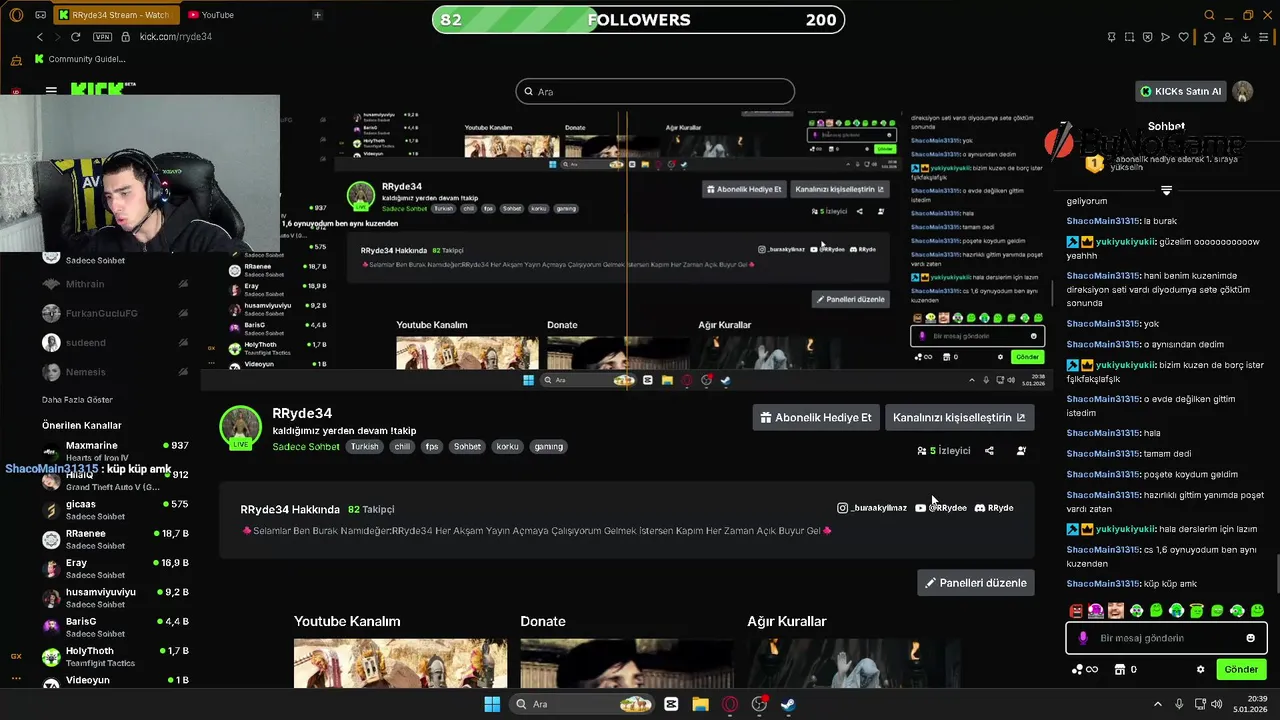Focus the Kick Ara search box
This screenshot has height=720, width=1280.
[x=655, y=91]
